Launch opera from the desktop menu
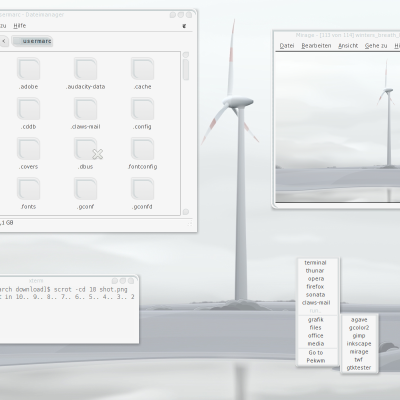Image resolution: width=400 pixels, height=400 pixels. click(315, 279)
